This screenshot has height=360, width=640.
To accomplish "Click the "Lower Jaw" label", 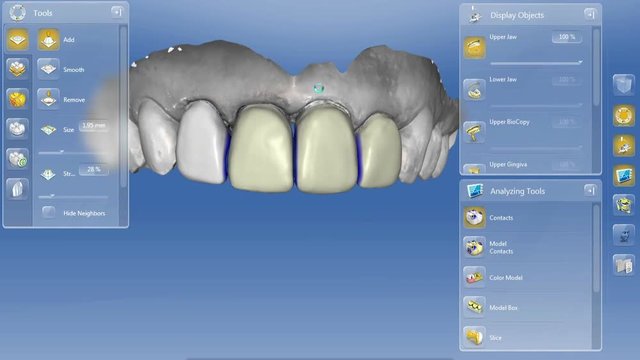I will [x=503, y=79].
